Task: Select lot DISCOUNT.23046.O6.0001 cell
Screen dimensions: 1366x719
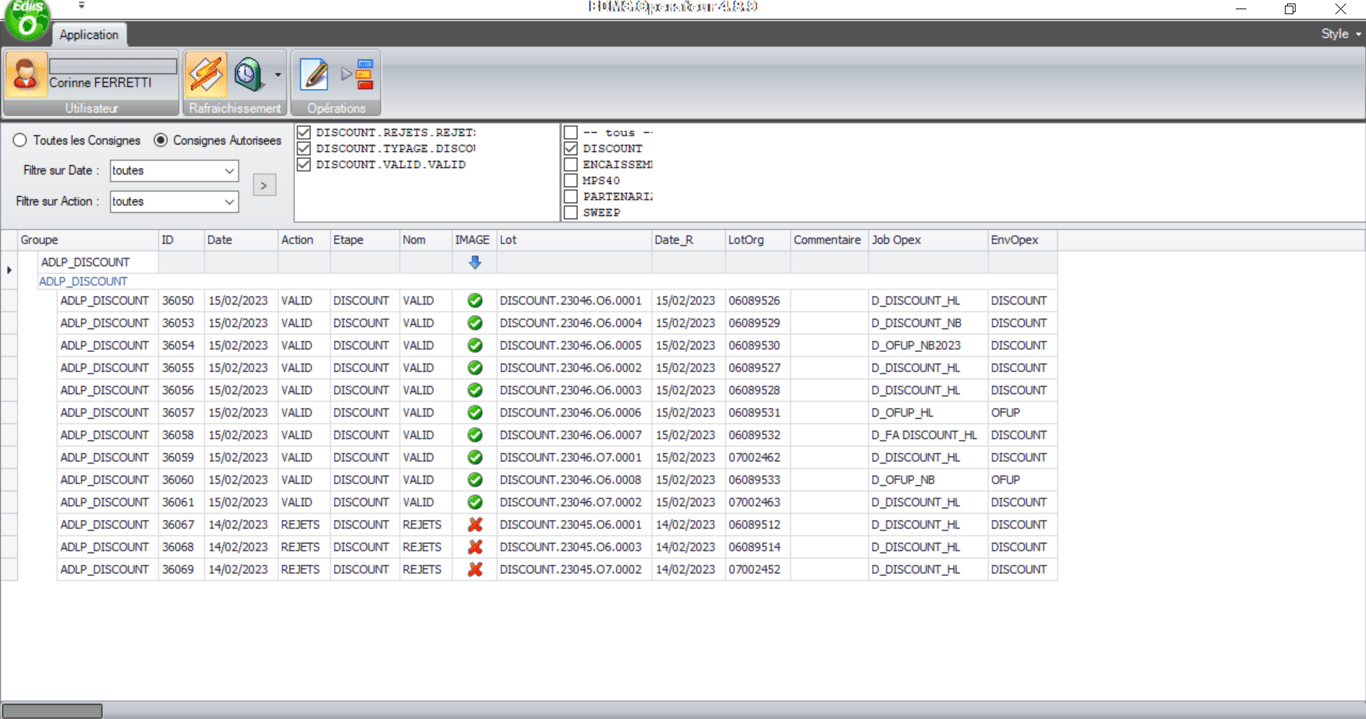Action: coord(574,300)
